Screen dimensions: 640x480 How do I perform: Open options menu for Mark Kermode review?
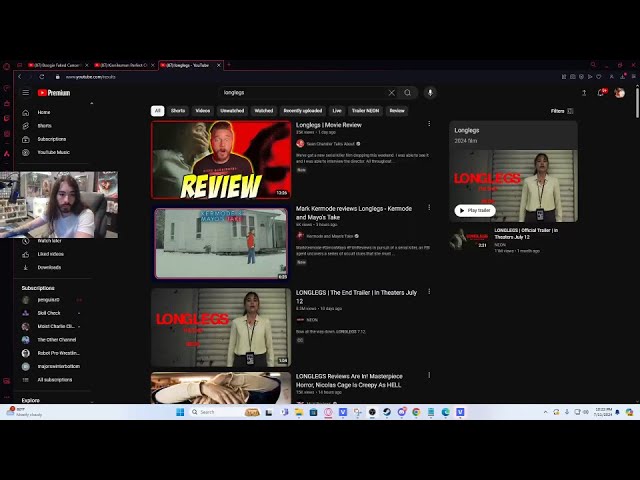click(x=429, y=208)
